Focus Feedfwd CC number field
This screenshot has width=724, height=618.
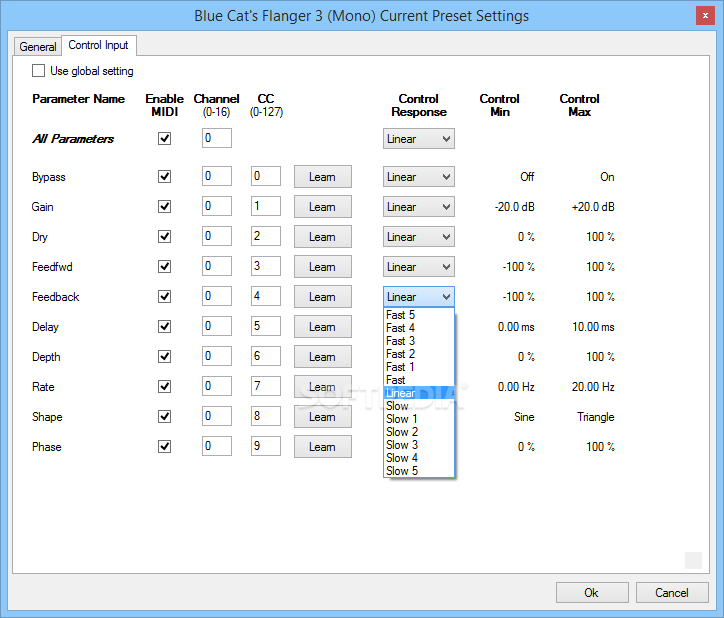point(265,266)
